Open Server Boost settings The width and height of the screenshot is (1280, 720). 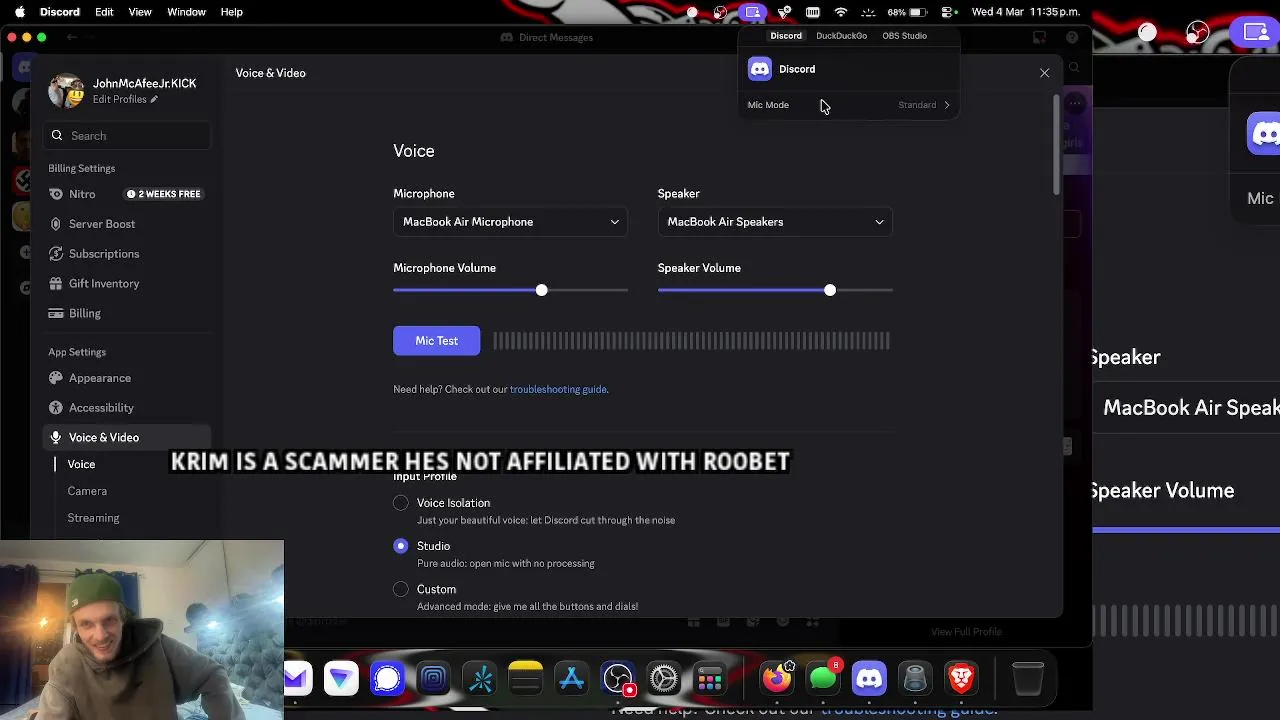point(127,224)
